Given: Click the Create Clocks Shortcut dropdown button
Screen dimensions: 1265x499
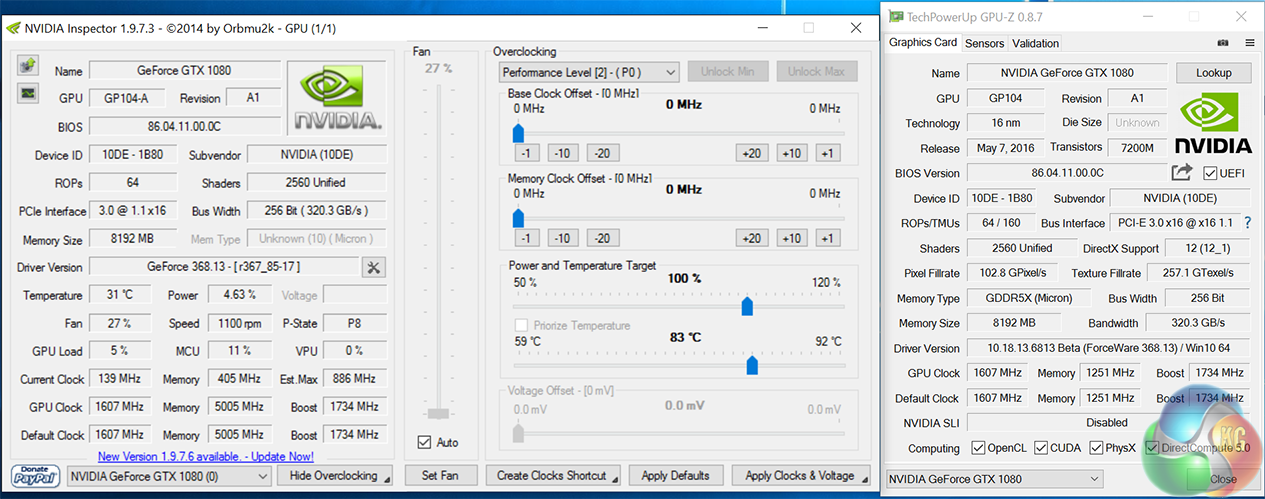Looking at the screenshot, I should 552,476.
